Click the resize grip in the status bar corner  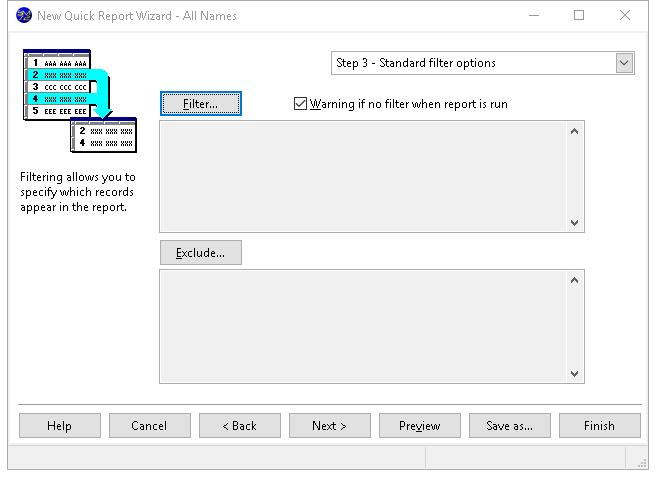click(x=641, y=461)
